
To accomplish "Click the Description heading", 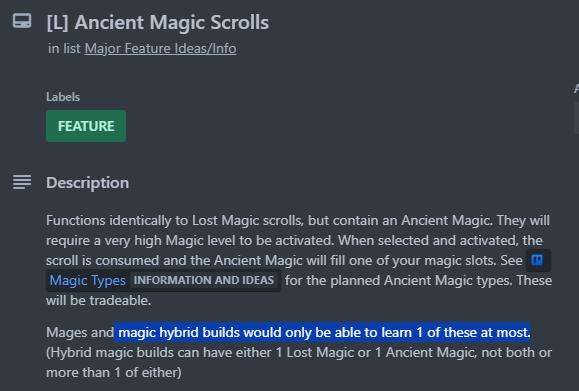I will coord(88,183).
